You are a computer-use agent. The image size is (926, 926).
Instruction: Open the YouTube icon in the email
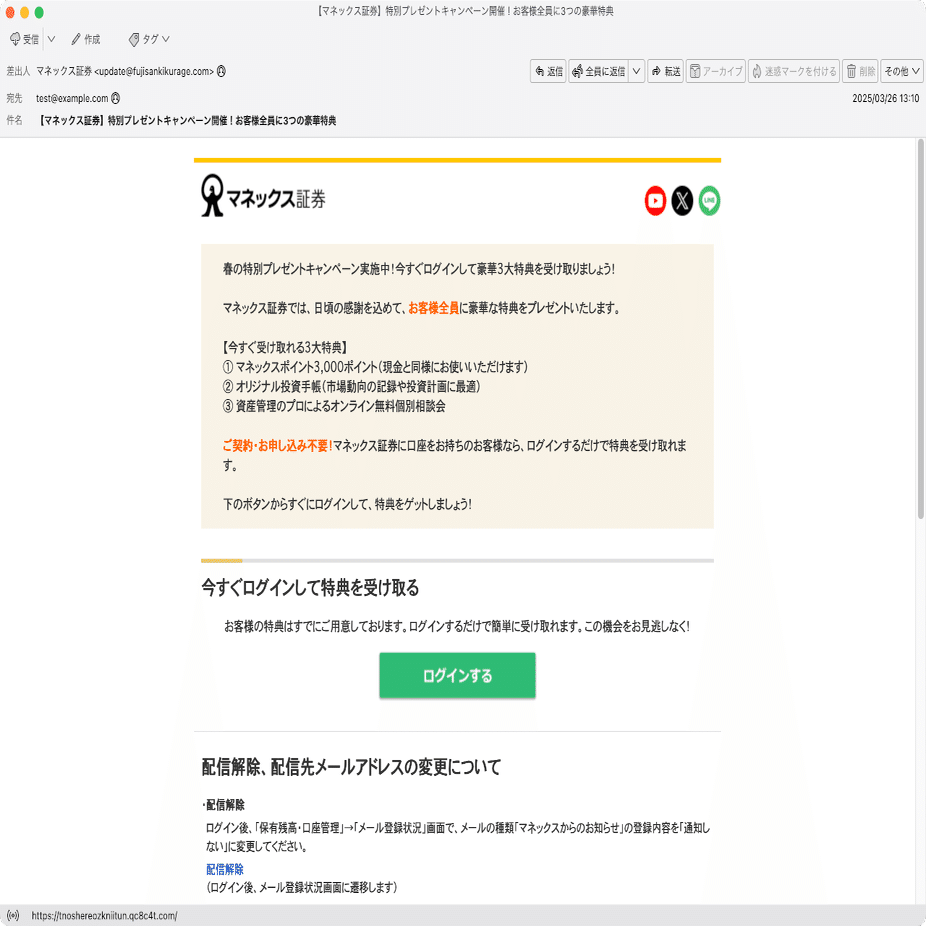[655, 201]
